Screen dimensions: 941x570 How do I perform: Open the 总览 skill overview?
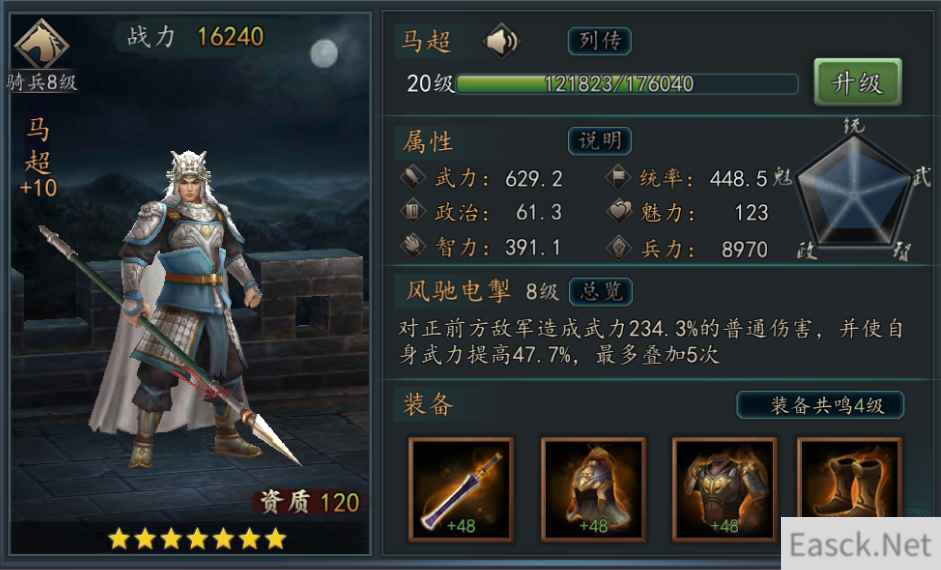point(600,292)
